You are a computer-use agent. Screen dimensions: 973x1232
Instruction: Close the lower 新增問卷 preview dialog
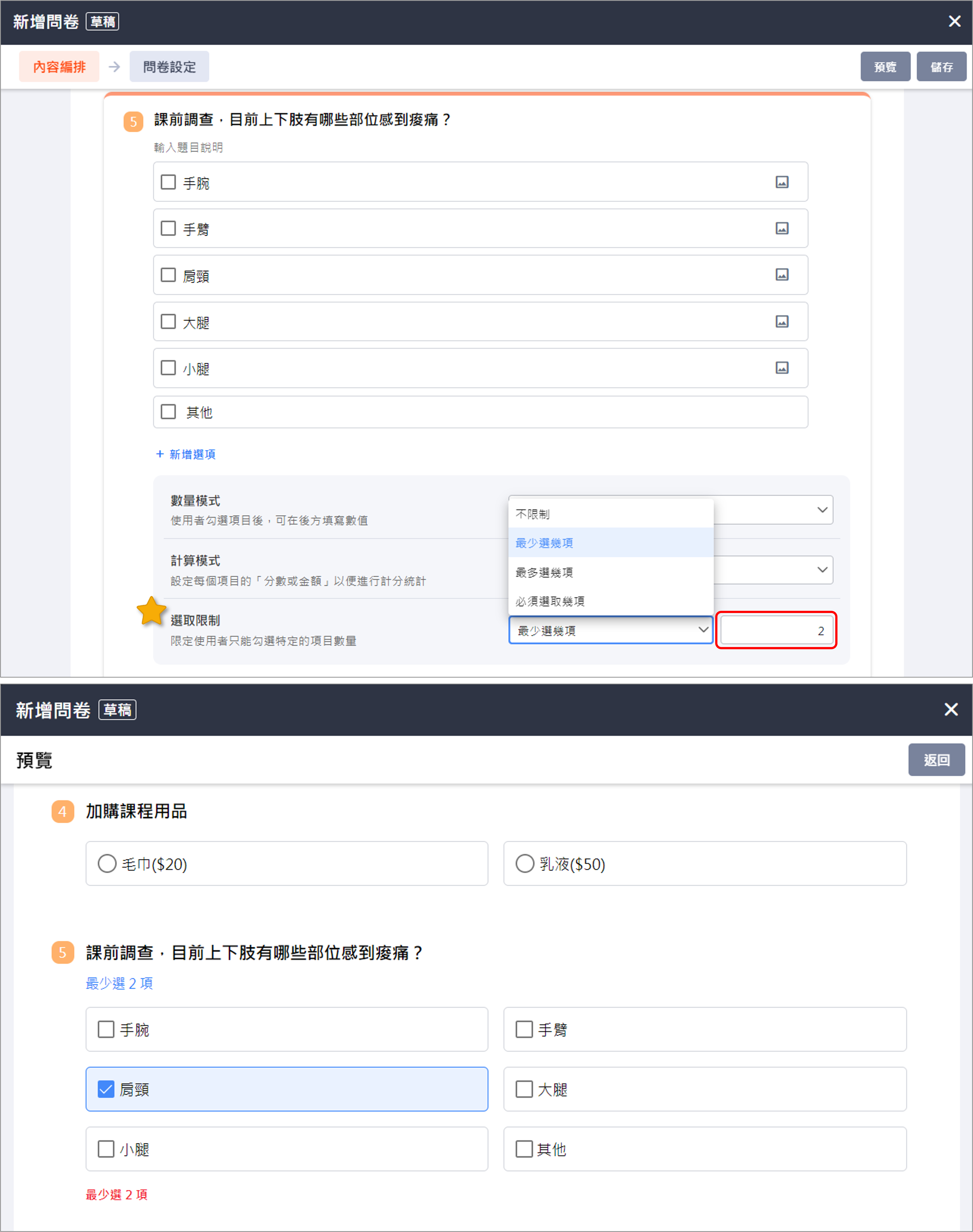click(x=951, y=710)
